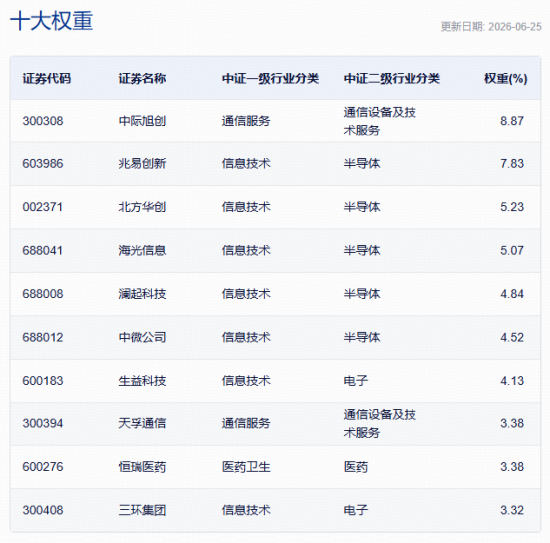
Task: Select security name 中微公司
Action: [142, 337]
